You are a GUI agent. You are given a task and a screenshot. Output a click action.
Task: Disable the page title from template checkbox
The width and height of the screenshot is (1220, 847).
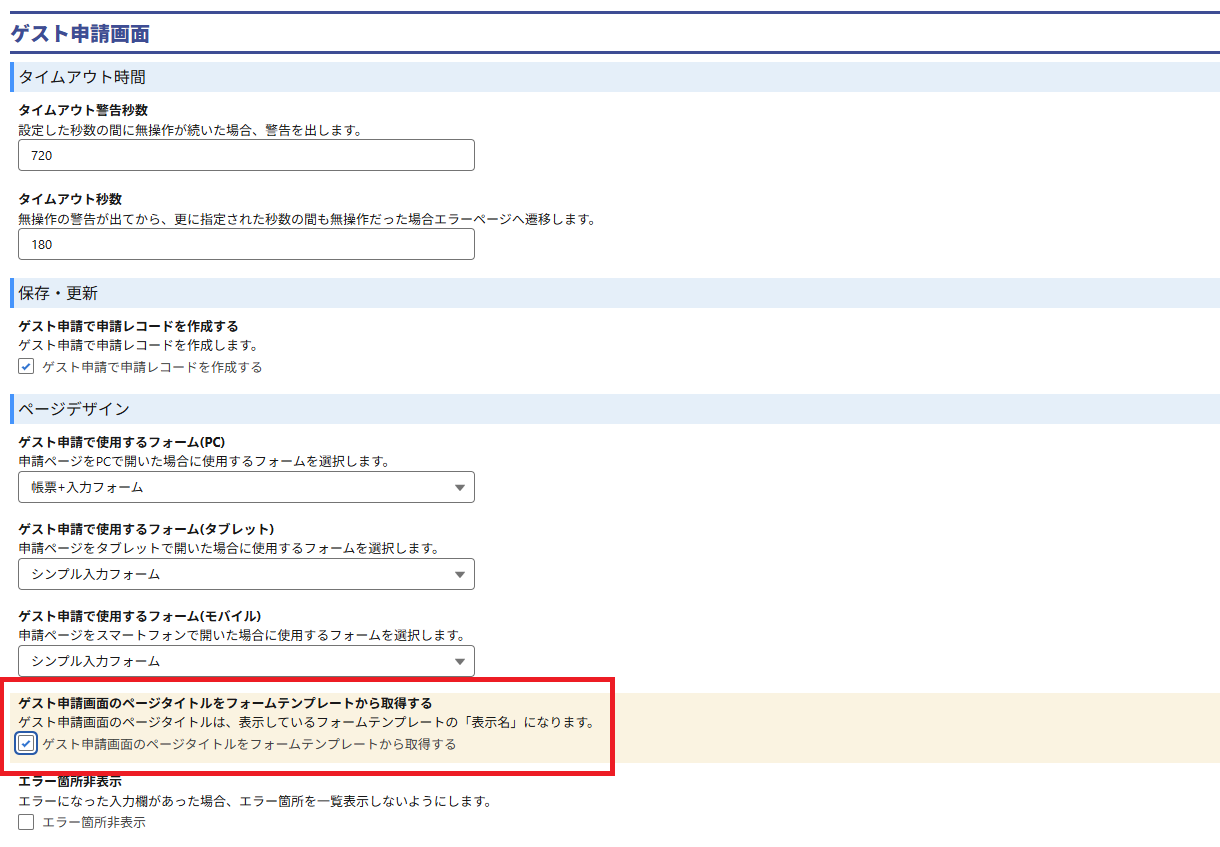28,744
